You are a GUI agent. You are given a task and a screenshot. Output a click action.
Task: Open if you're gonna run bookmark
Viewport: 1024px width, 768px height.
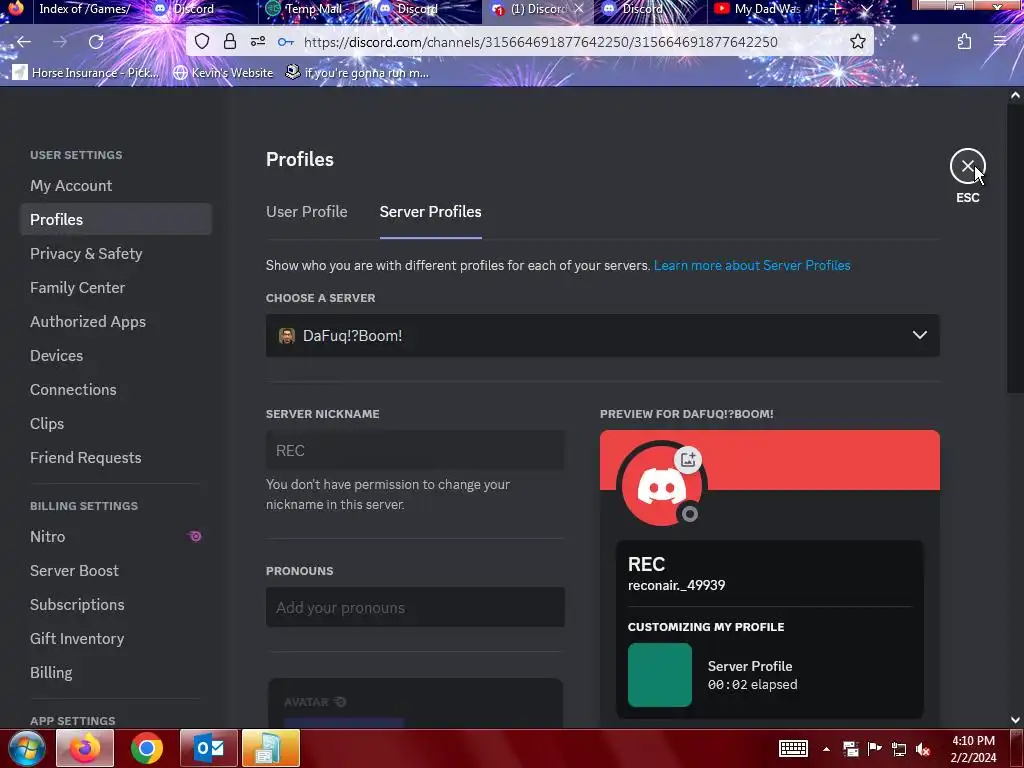click(x=357, y=72)
